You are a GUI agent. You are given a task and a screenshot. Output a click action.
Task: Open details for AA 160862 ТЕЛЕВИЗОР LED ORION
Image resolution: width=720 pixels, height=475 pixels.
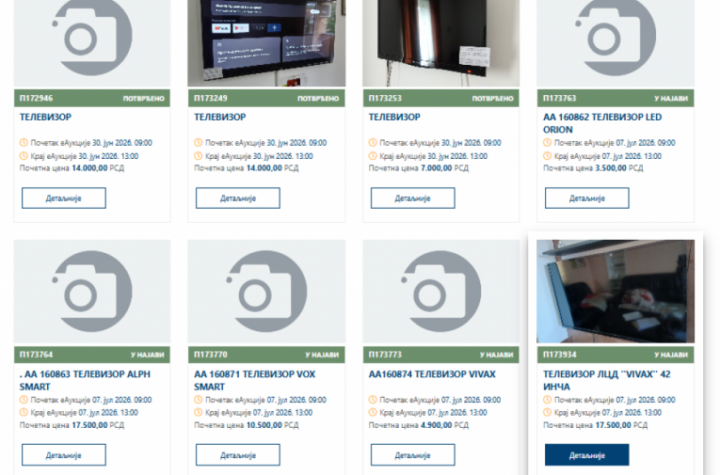(587, 198)
